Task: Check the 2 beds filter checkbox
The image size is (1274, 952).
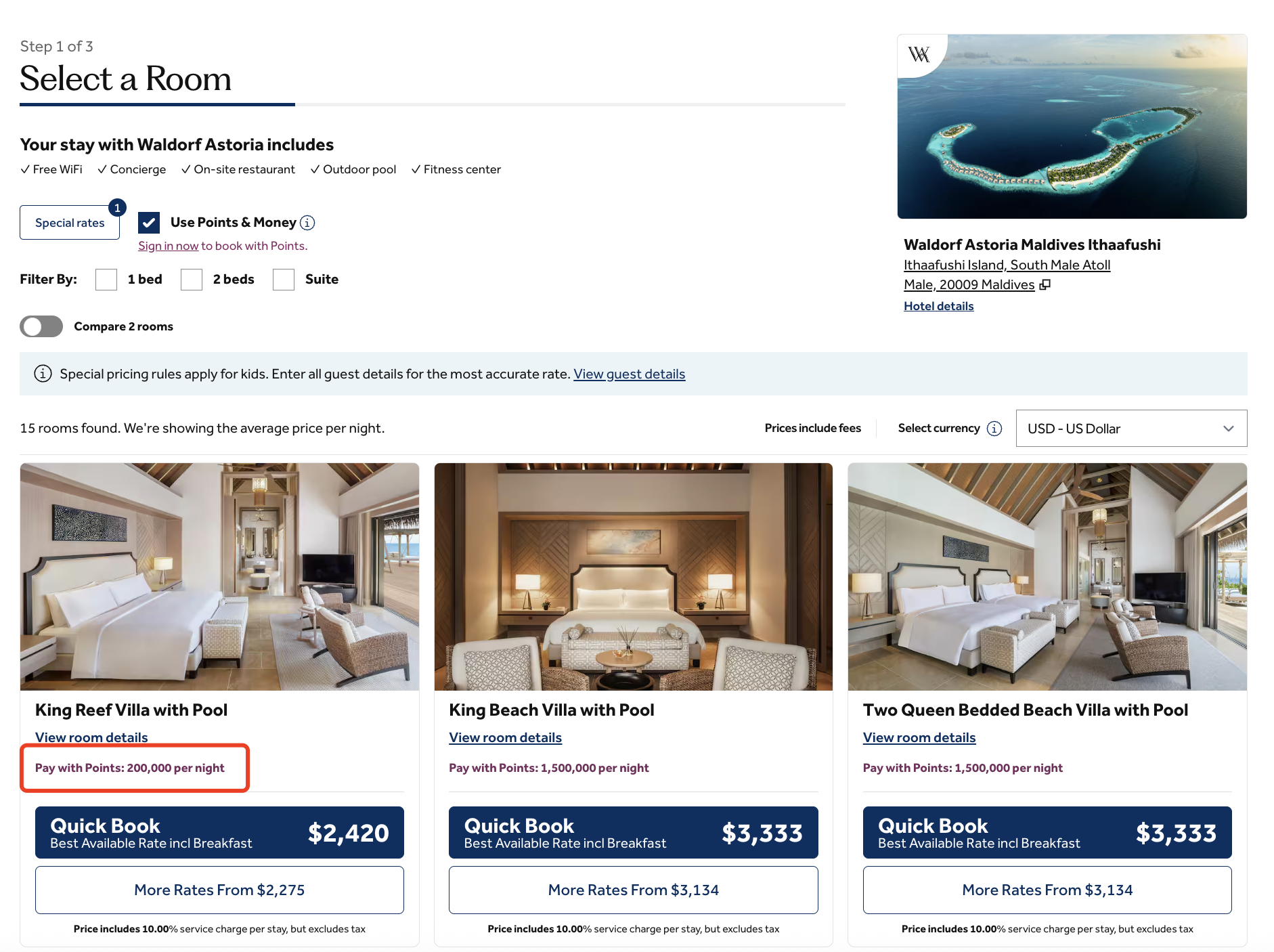Action: (192, 280)
